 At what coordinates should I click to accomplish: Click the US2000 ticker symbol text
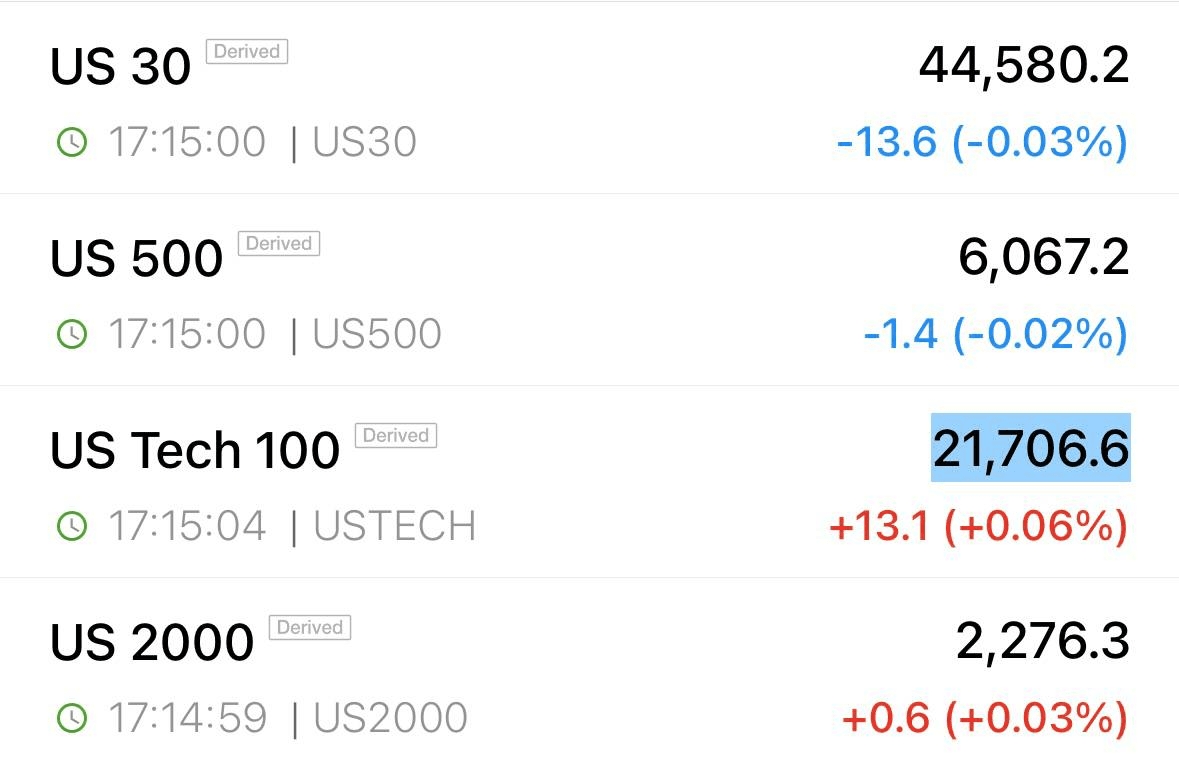390,718
